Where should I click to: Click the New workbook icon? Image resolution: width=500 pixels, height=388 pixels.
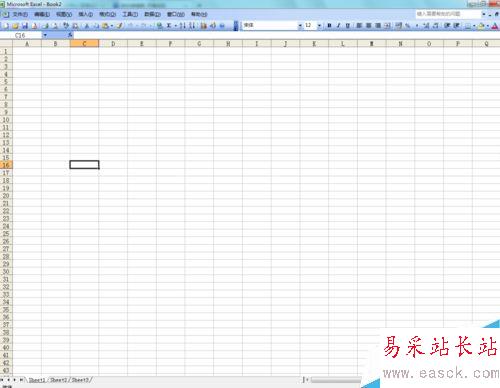6,26
